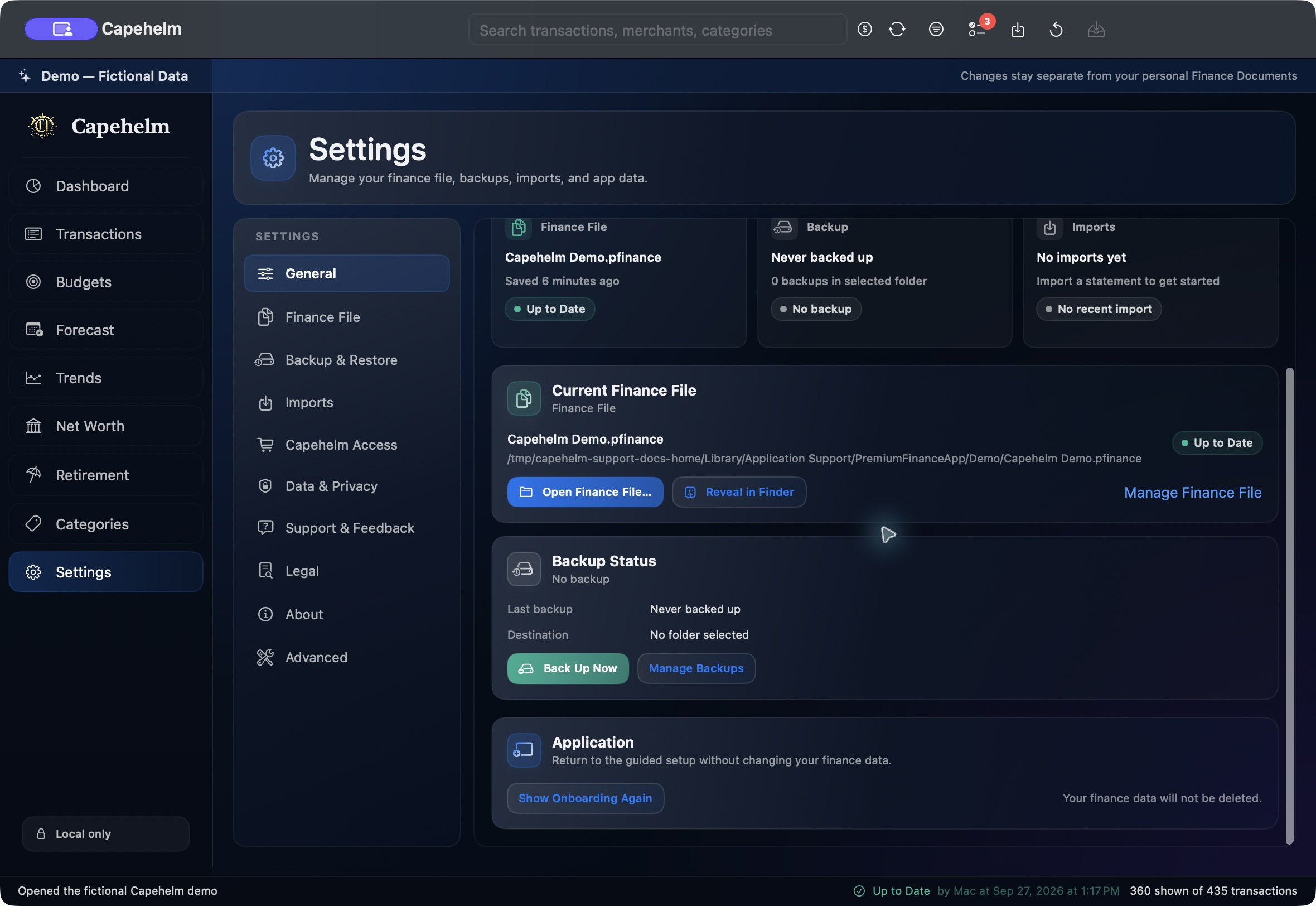
Task: Click the Imports card icon
Action: pos(1049,228)
